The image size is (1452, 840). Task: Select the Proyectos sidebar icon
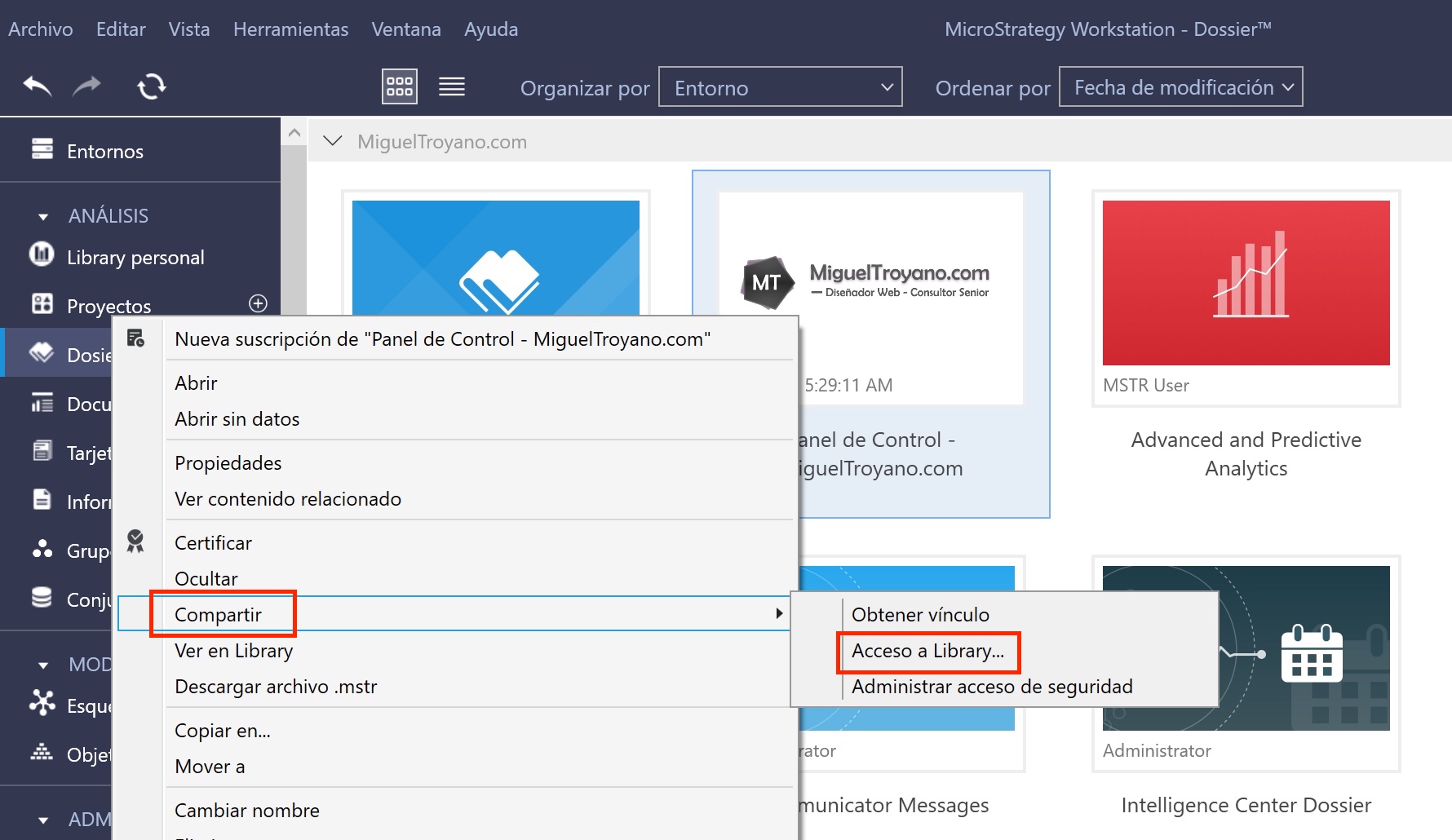(42, 303)
